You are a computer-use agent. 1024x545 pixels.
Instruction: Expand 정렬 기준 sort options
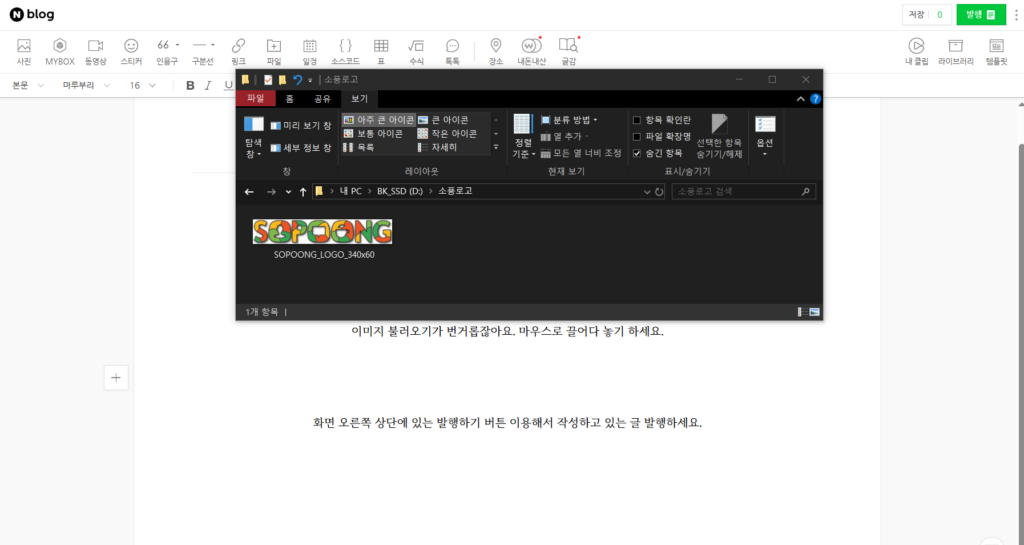[524, 137]
